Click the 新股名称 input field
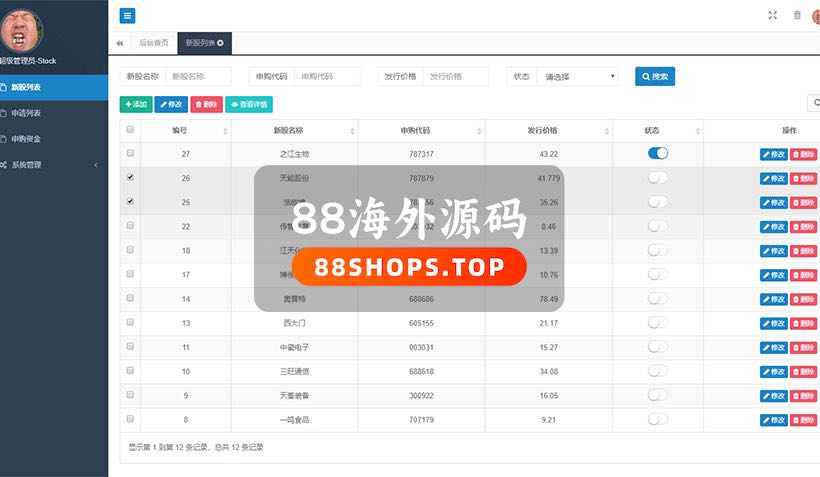This screenshot has width=820, height=477. point(198,76)
